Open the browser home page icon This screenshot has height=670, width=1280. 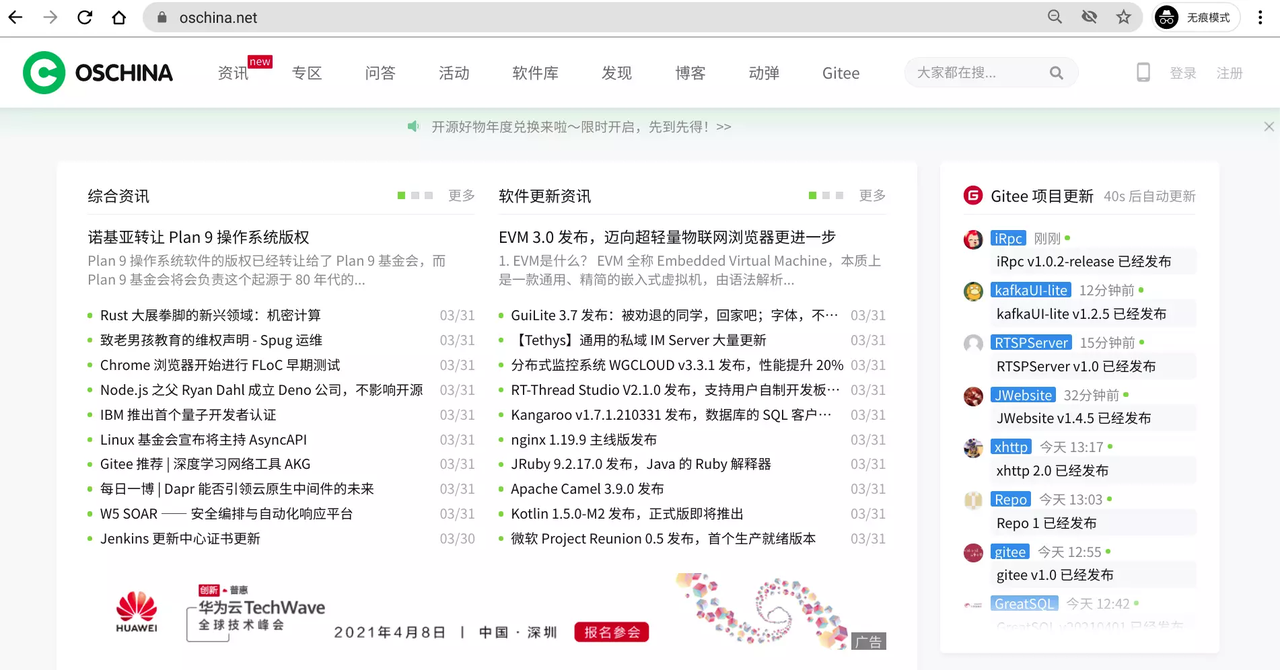(x=119, y=17)
